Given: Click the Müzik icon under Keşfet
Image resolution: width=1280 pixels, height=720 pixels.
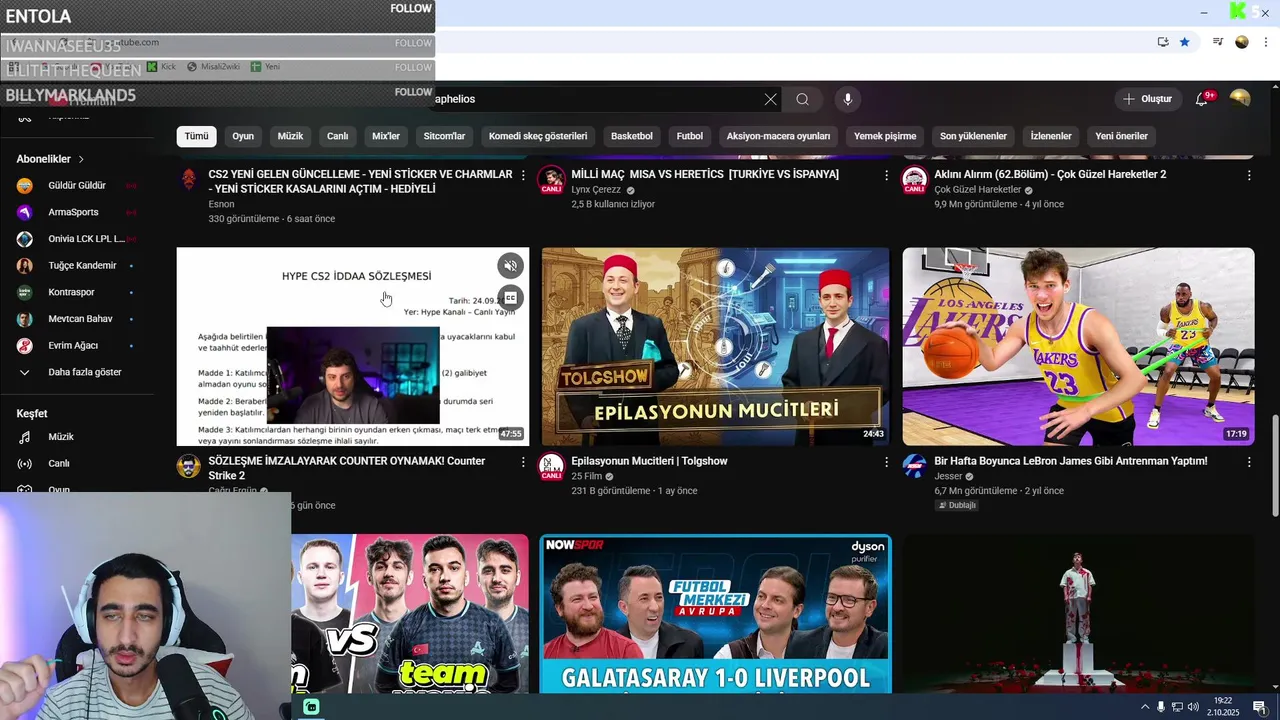Looking at the screenshot, I should click(25, 437).
